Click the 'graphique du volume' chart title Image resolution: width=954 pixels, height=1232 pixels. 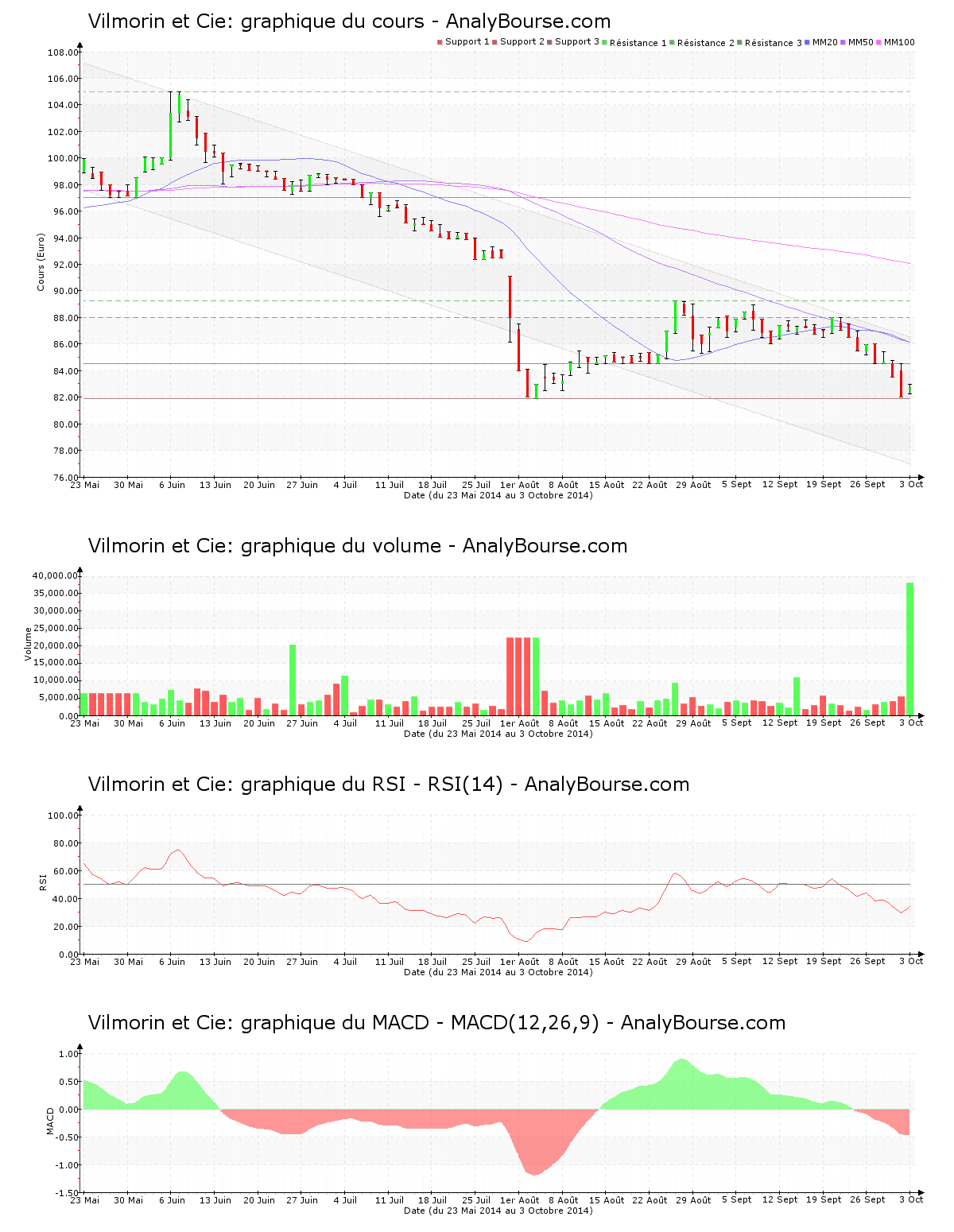358,546
